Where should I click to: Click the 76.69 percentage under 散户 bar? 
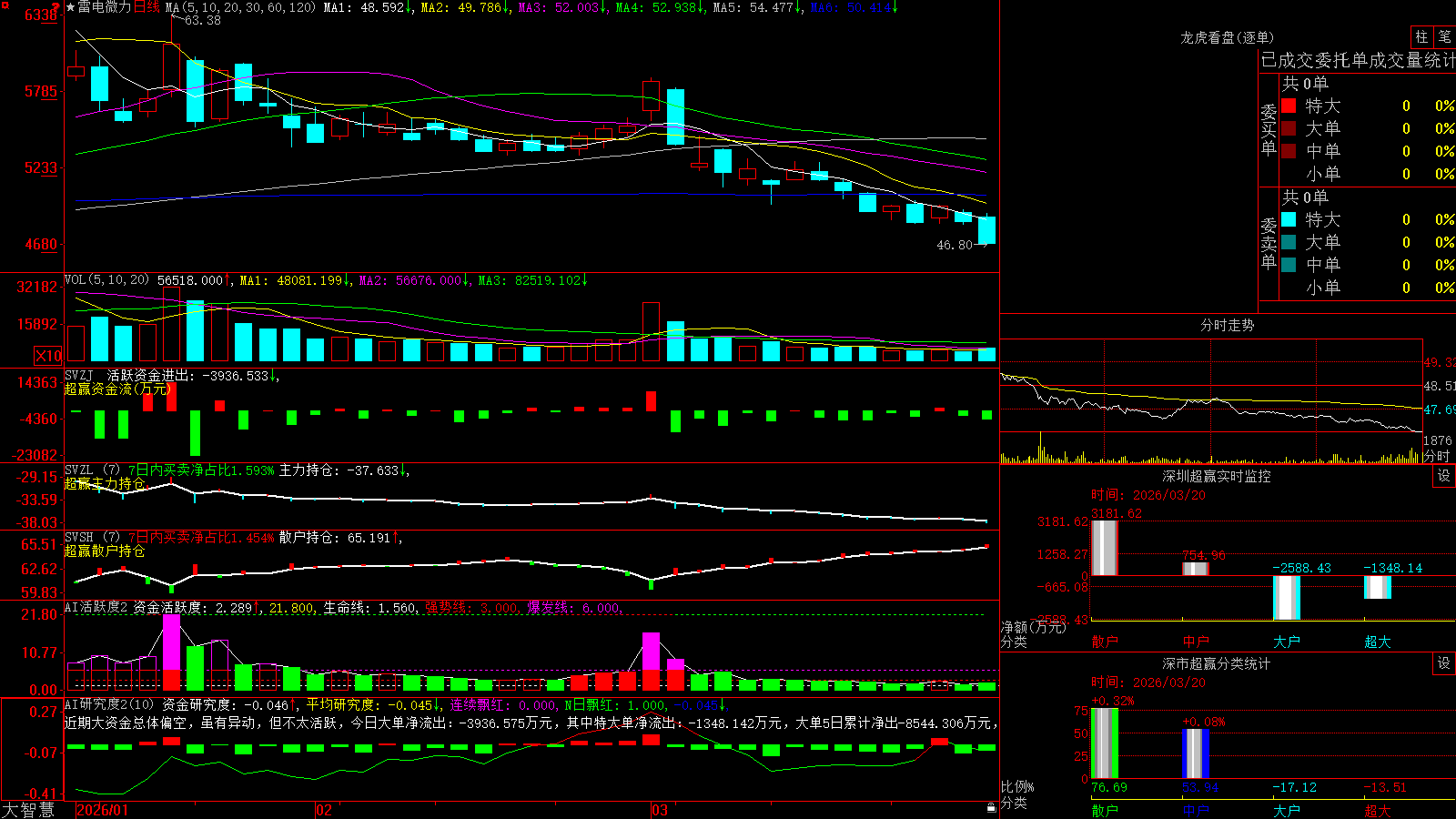tap(1109, 787)
